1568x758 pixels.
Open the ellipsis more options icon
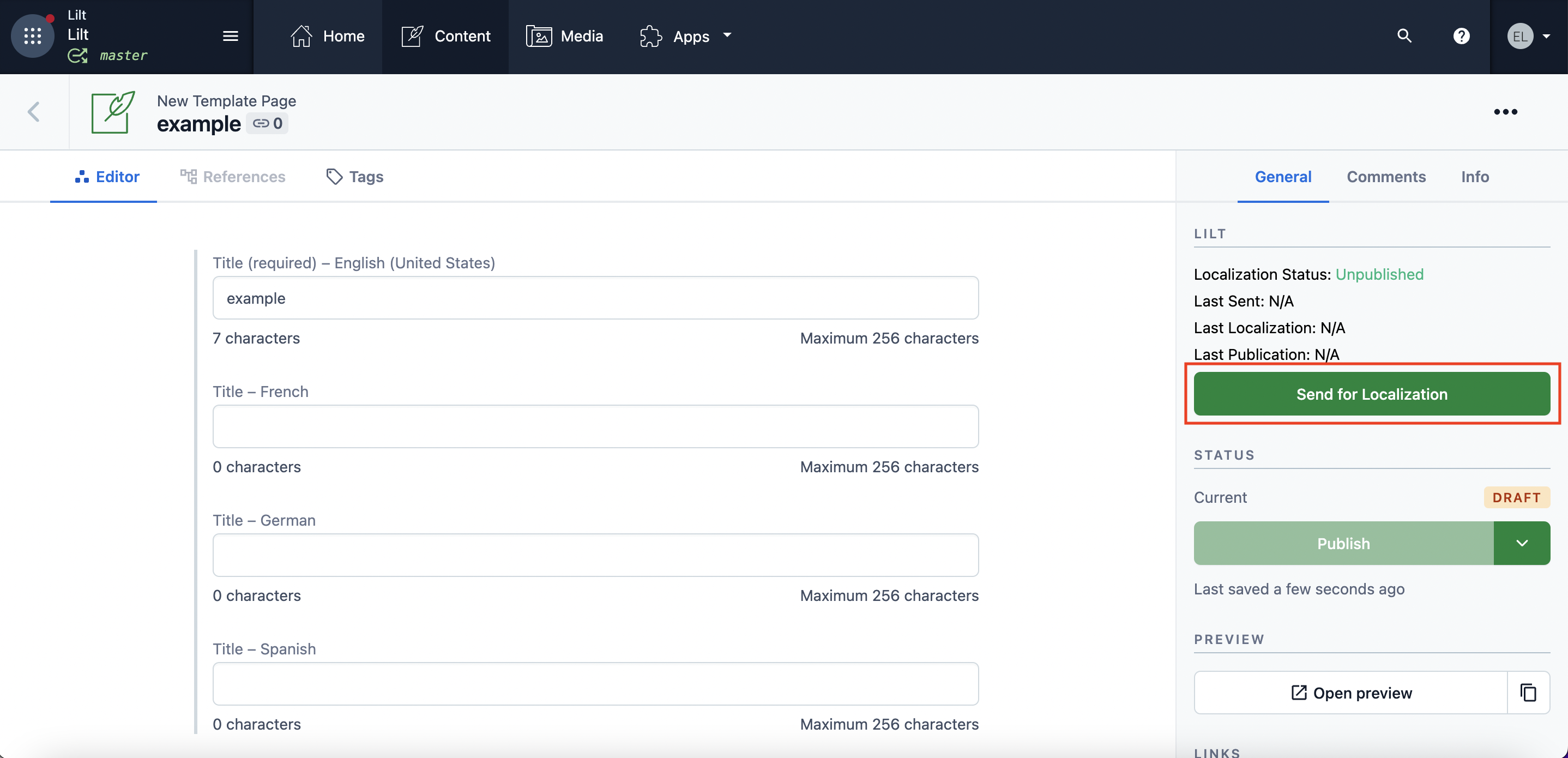(1506, 111)
